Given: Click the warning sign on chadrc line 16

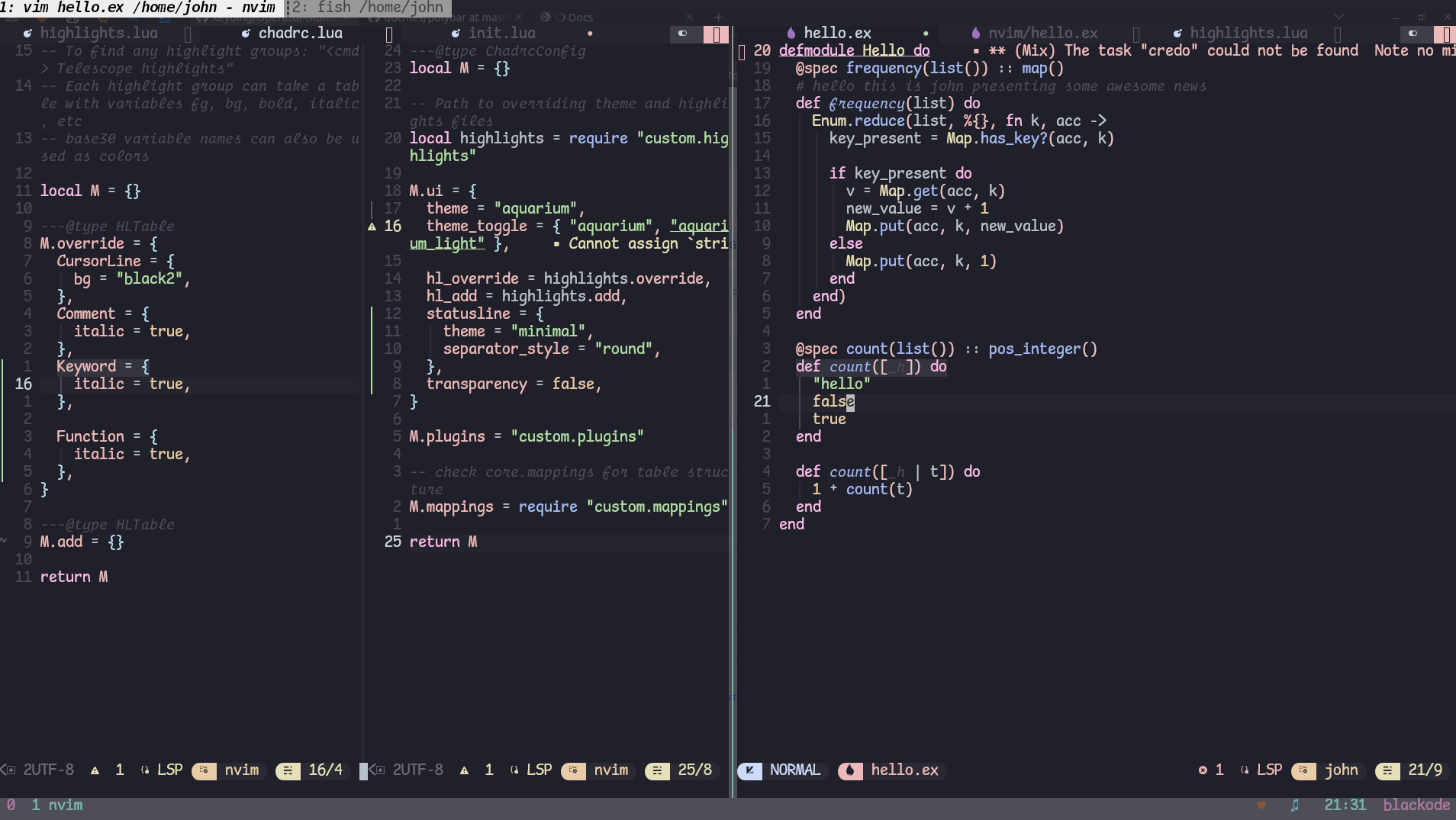Looking at the screenshot, I should (x=372, y=227).
